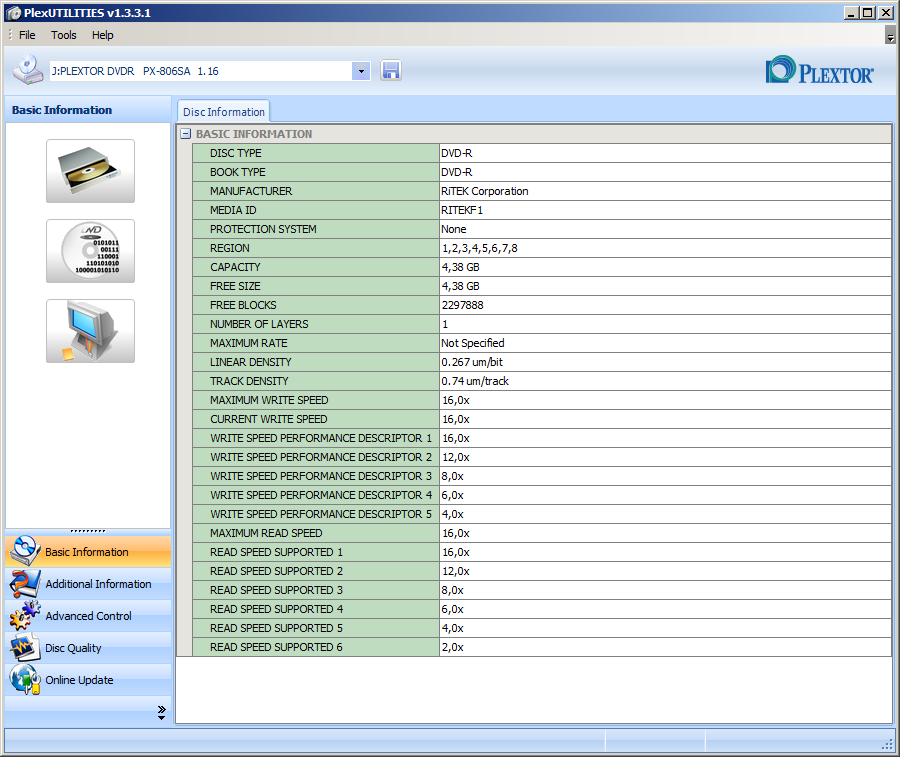900x757 pixels.
Task: Click the Advanced Control gears icon
Action: pos(25,615)
